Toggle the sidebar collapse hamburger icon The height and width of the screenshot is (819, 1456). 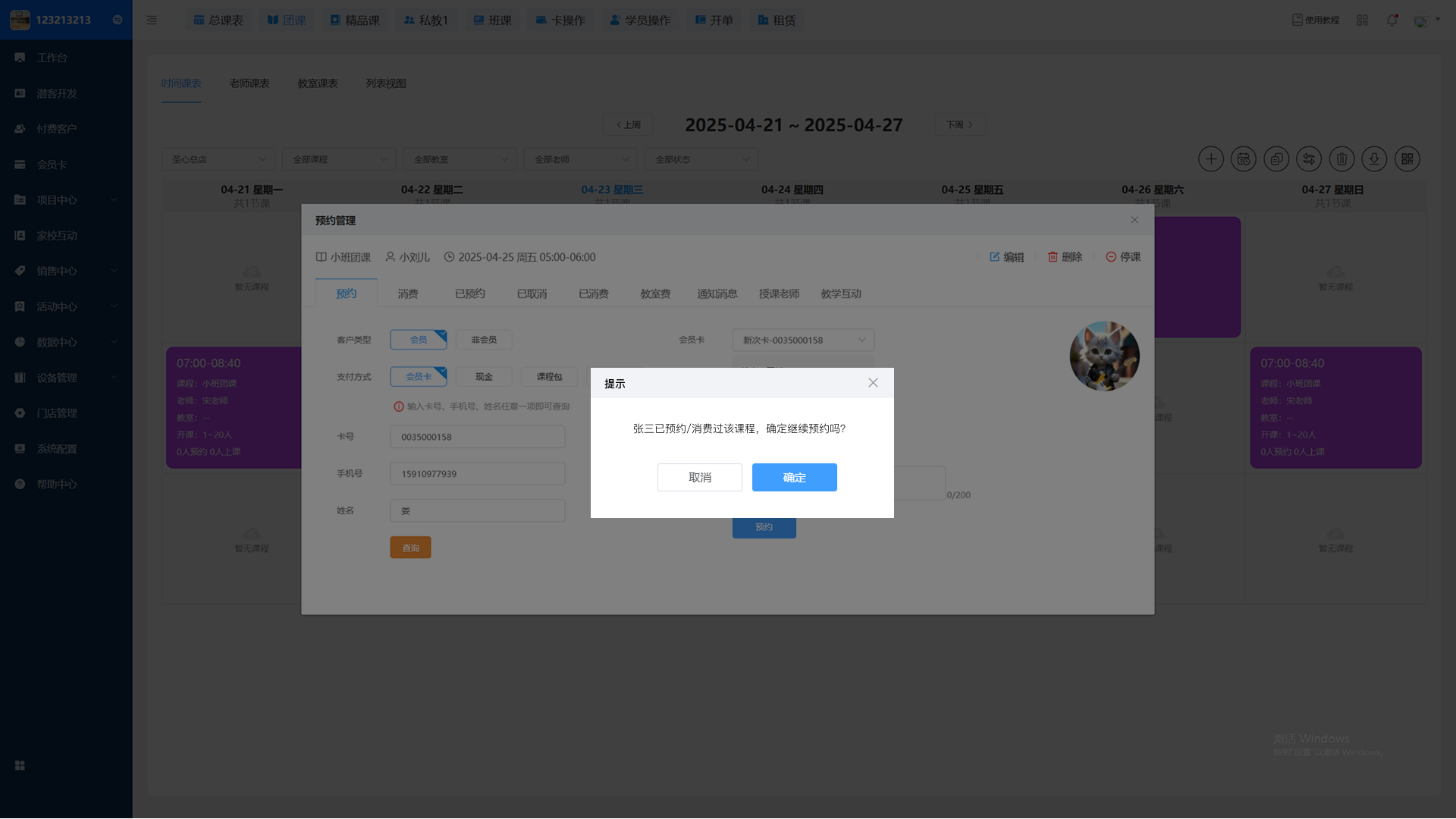coord(152,20)
